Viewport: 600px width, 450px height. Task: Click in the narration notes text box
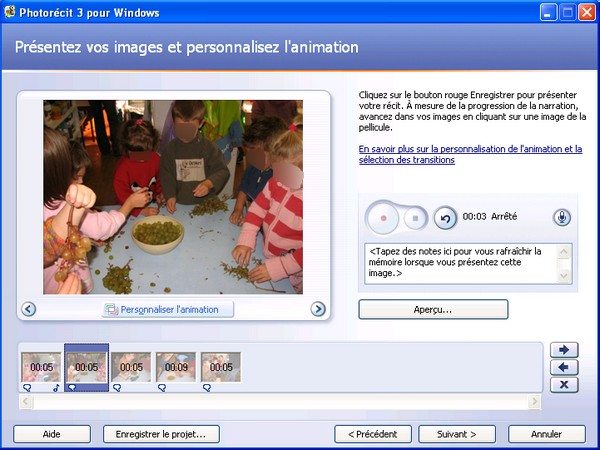coord(461,264)
